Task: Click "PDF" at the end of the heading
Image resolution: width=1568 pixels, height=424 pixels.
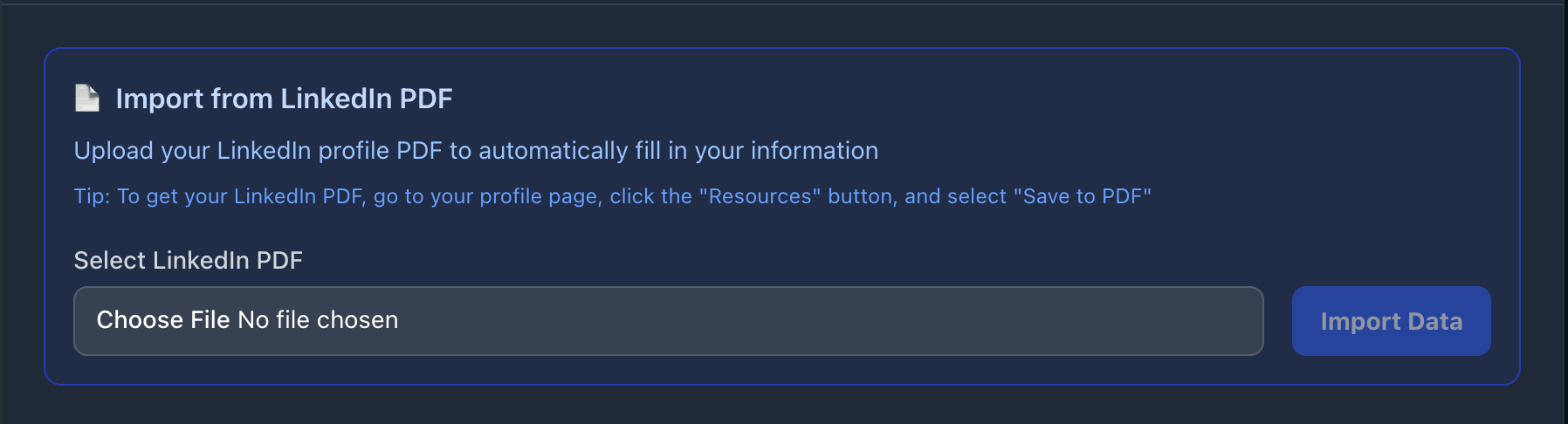Action: tap(426, 99)
